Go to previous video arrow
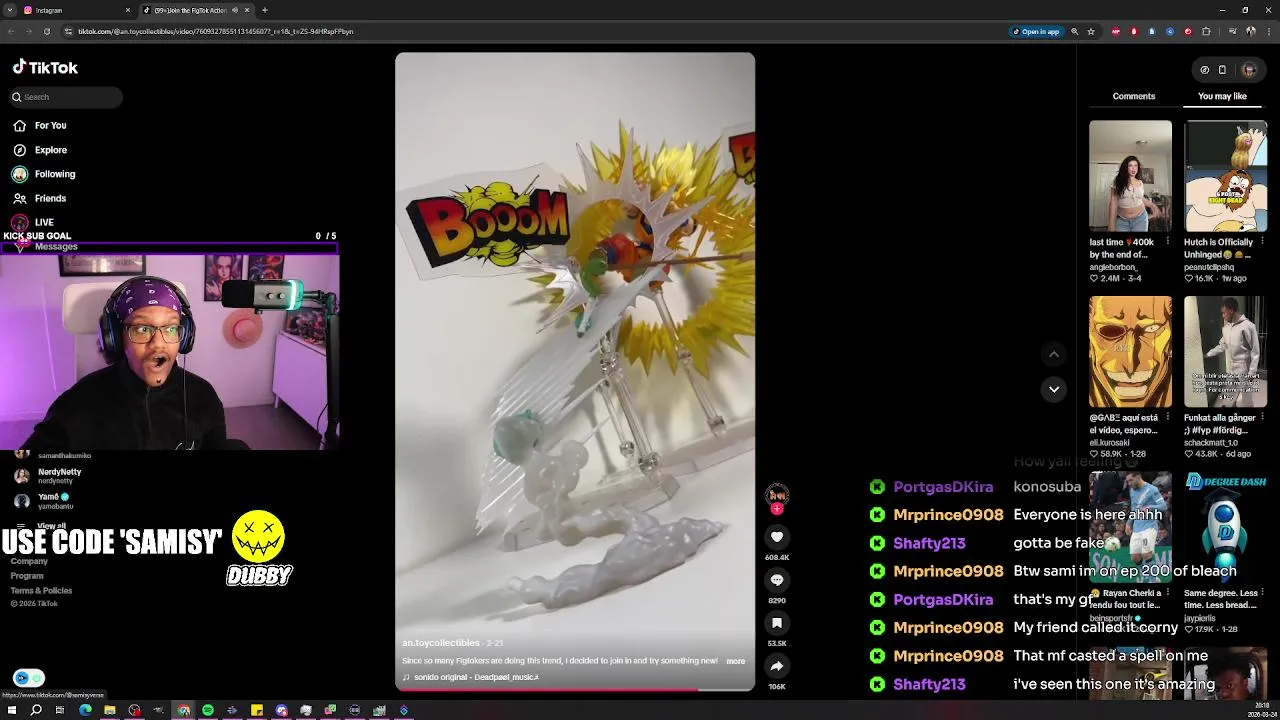This screenshot has width=1280, height=720. pyautogui.click(x=1054, y=354)
